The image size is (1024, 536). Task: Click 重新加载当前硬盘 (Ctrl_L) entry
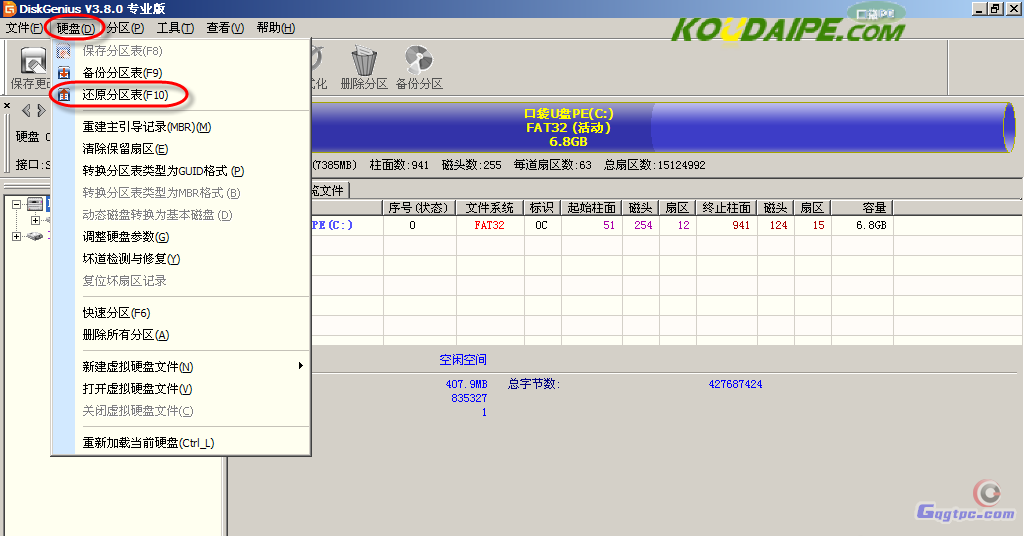click(148, 443)
